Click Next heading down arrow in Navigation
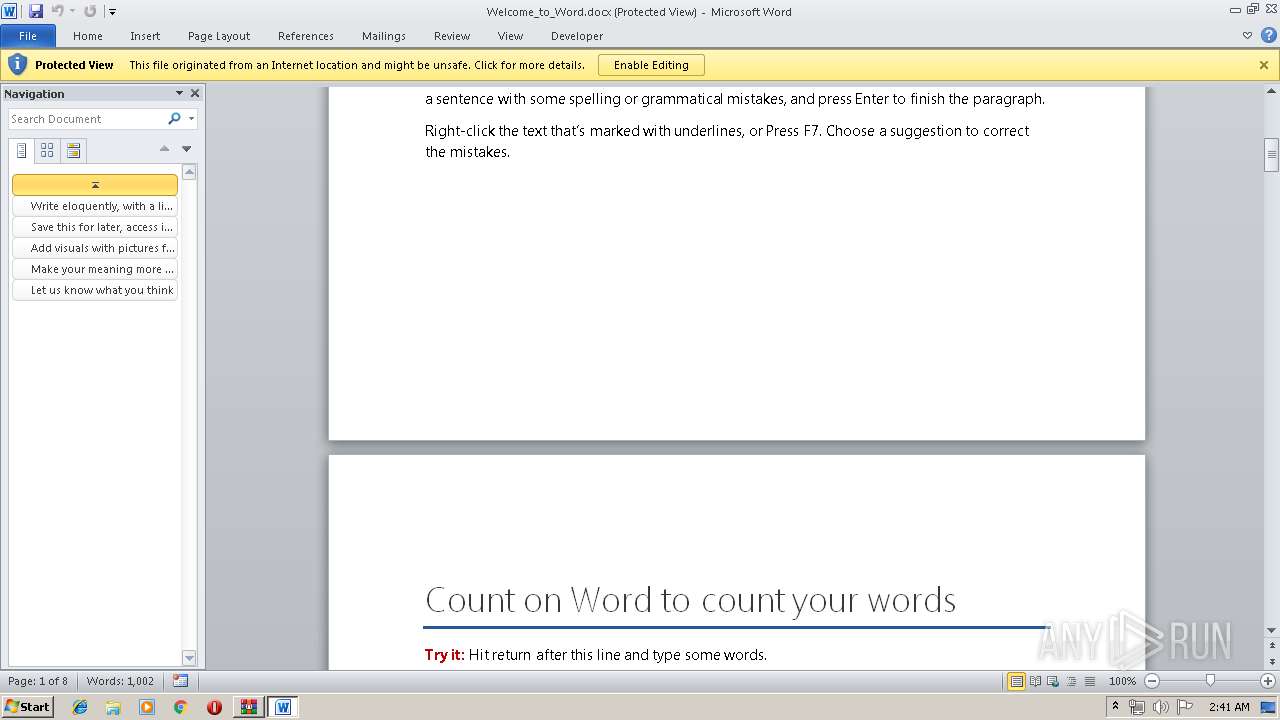Image resolution: width=1280 pixels, height=720 pixels. tap(186, 149)
